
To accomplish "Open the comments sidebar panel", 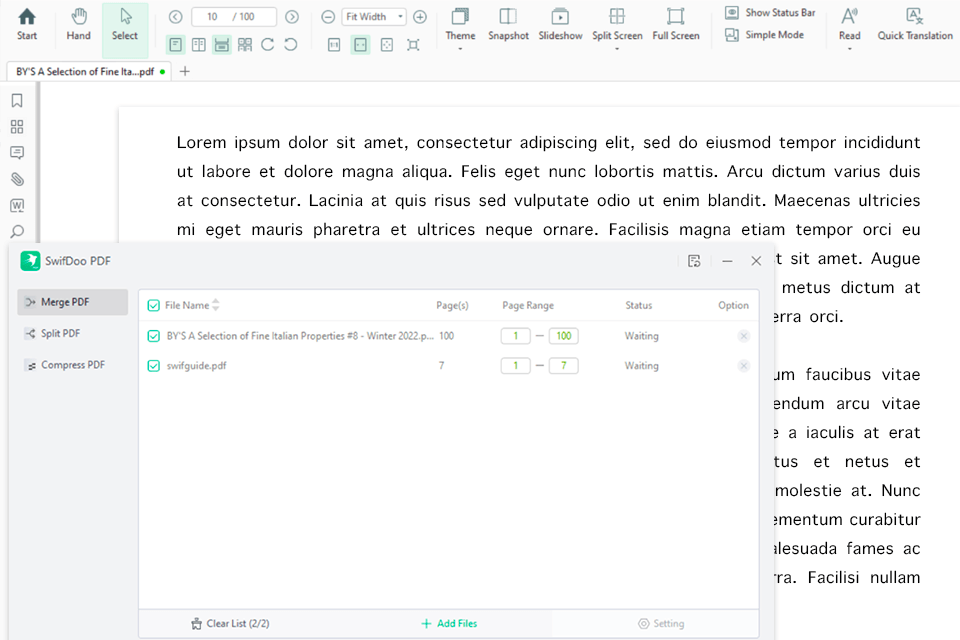I will (x=17, y=152).
